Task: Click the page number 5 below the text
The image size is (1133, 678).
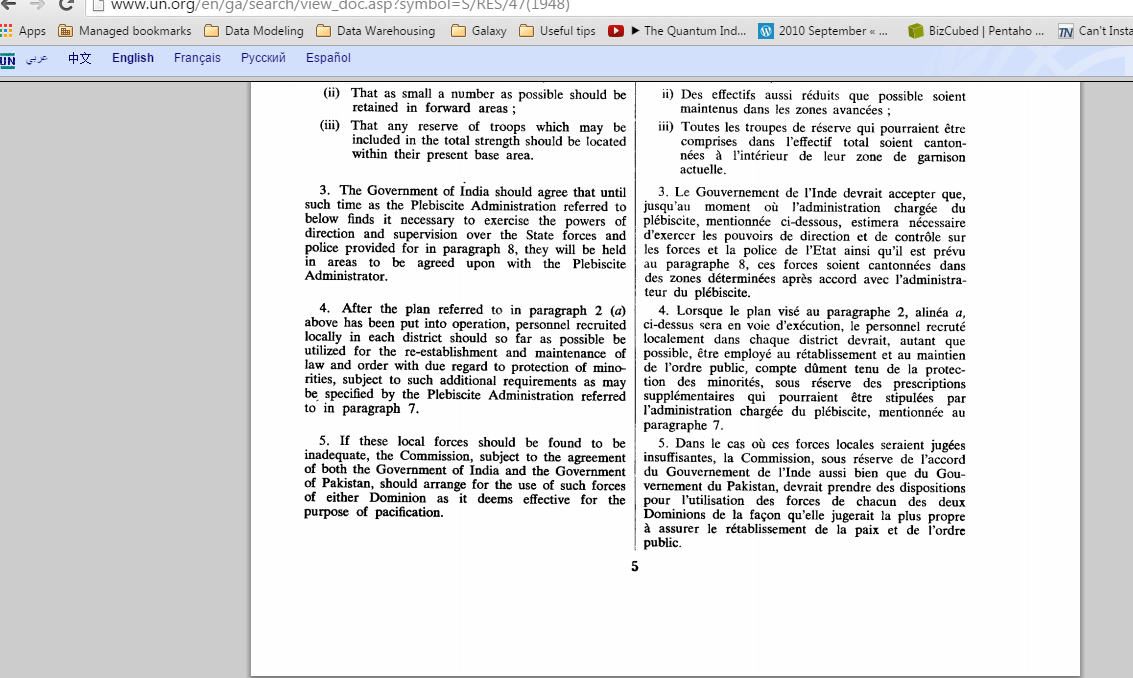Action: (634, 567)
